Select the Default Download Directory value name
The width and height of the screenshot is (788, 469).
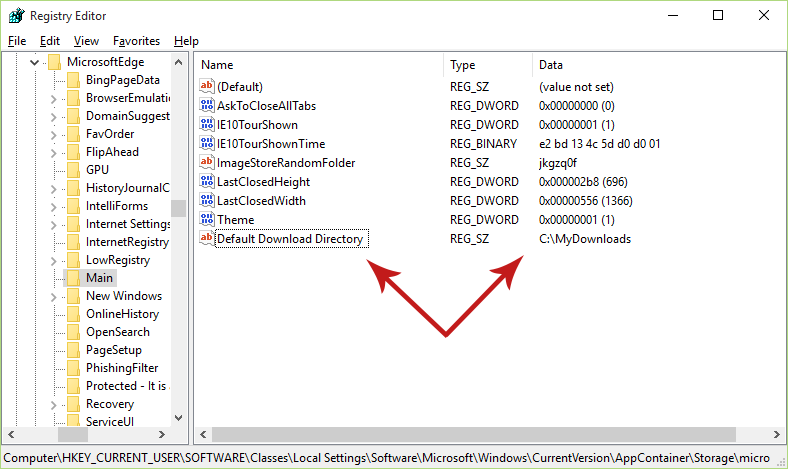tap(290, 239)
